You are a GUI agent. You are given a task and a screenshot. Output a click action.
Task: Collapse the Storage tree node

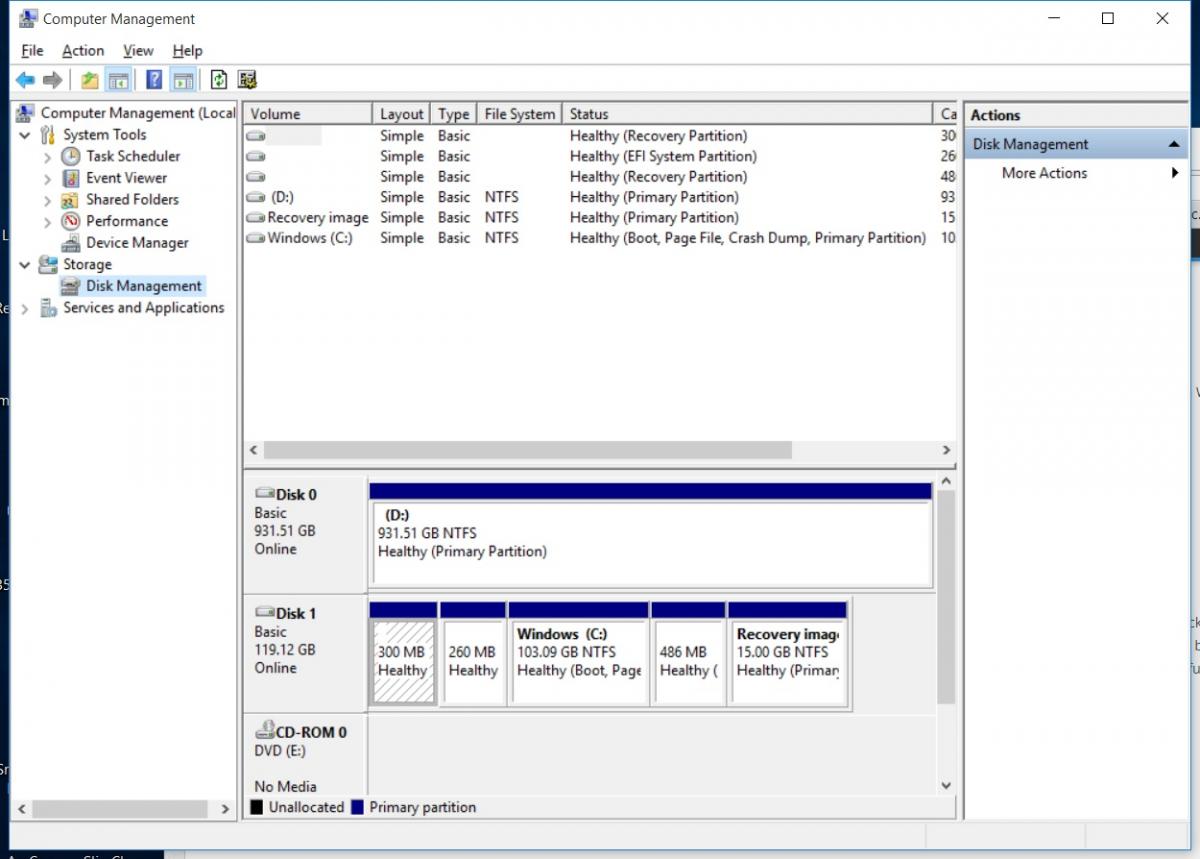tap(25, 265)
